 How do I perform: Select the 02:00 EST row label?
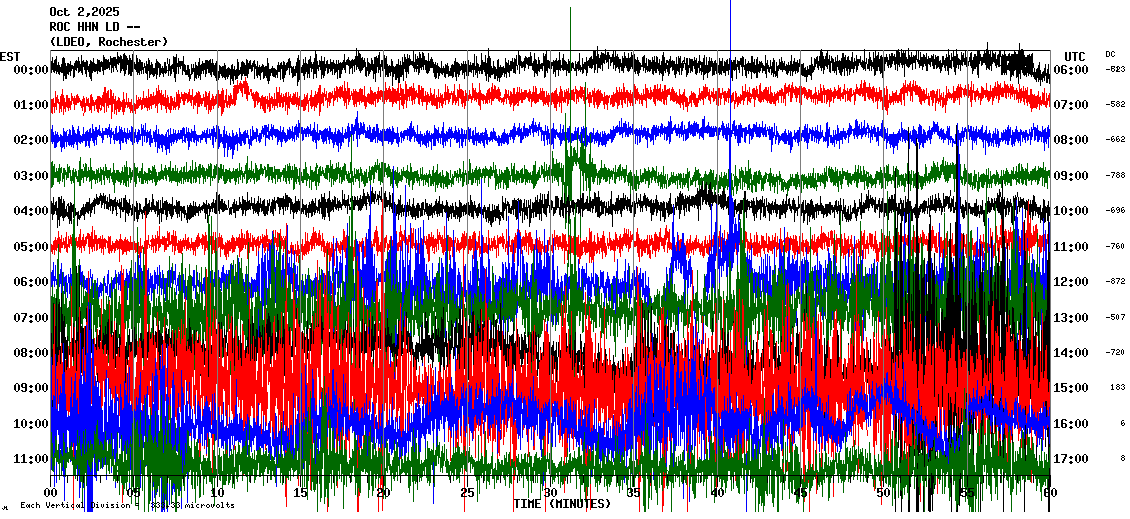tap(31, 140)
